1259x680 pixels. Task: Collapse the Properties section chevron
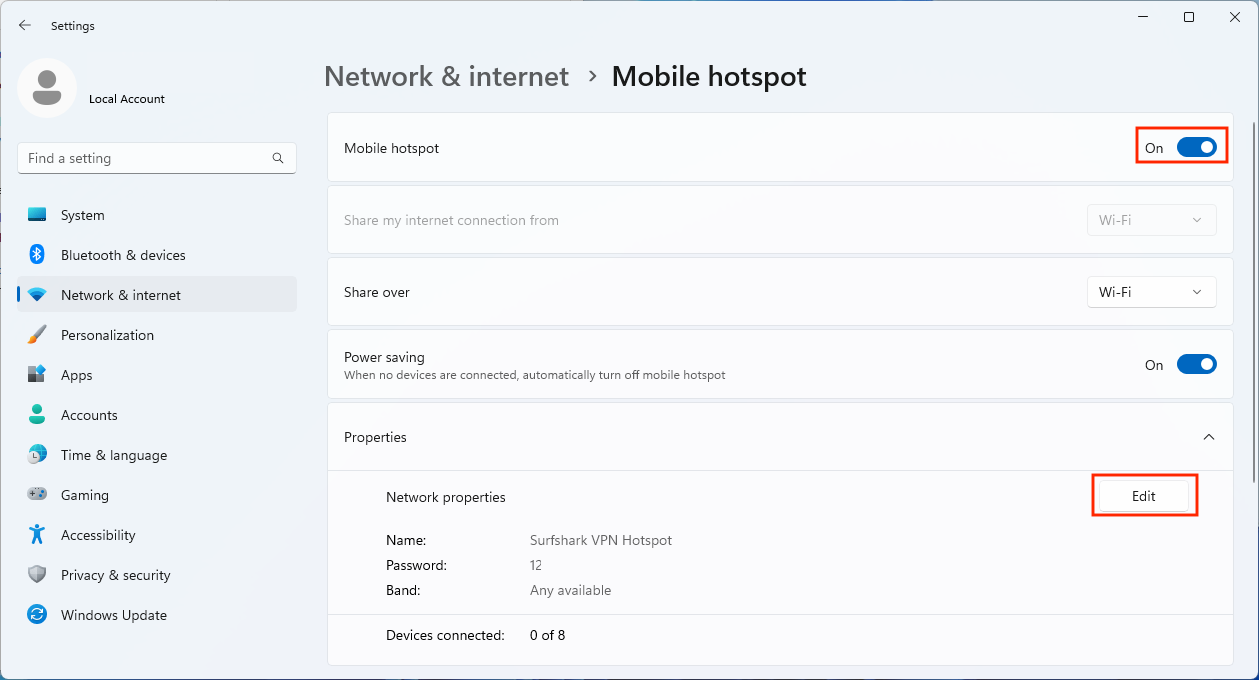pyautogui.click(x=1208, y=437)
